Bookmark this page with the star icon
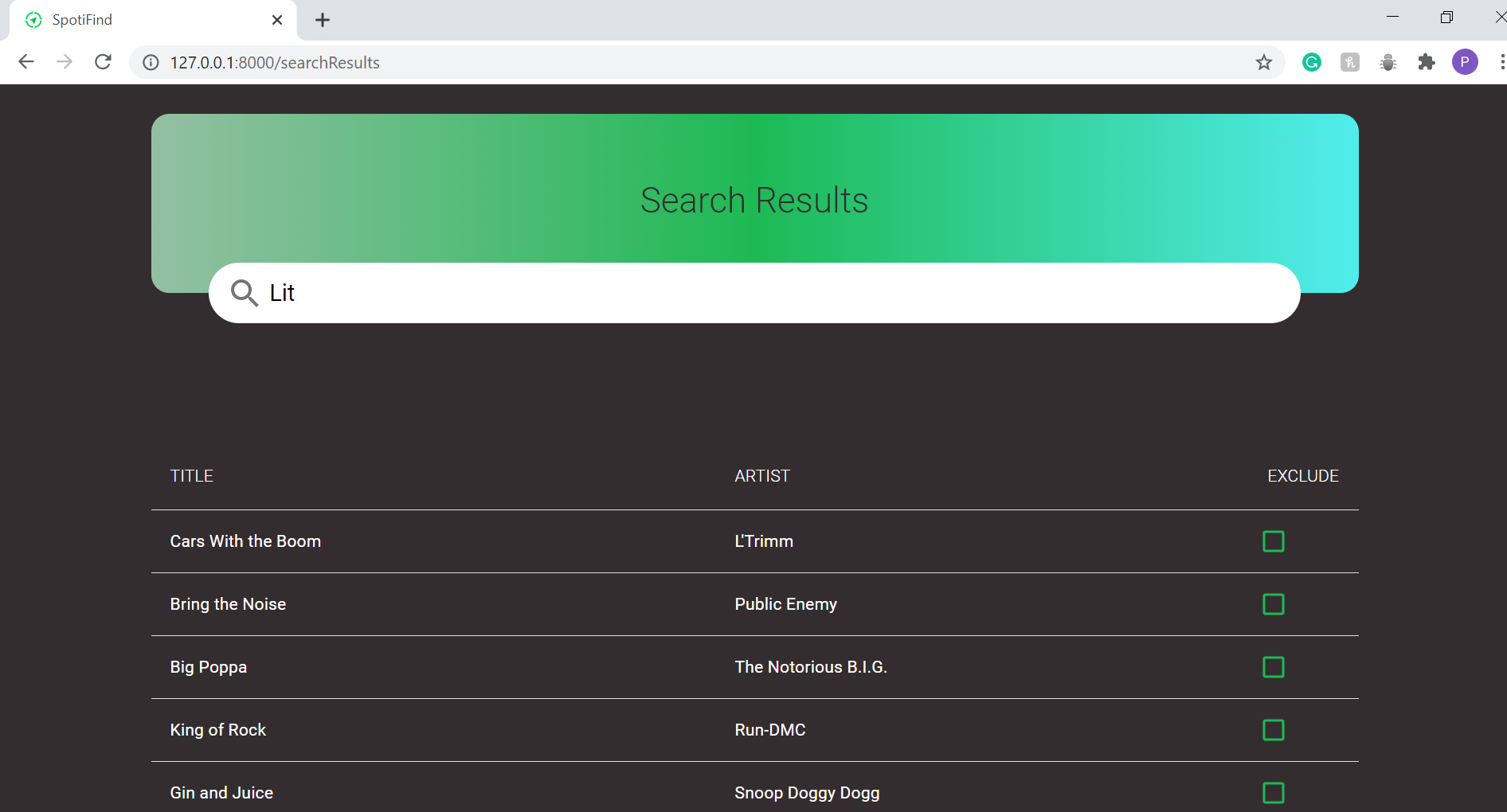 point(1264,62)
